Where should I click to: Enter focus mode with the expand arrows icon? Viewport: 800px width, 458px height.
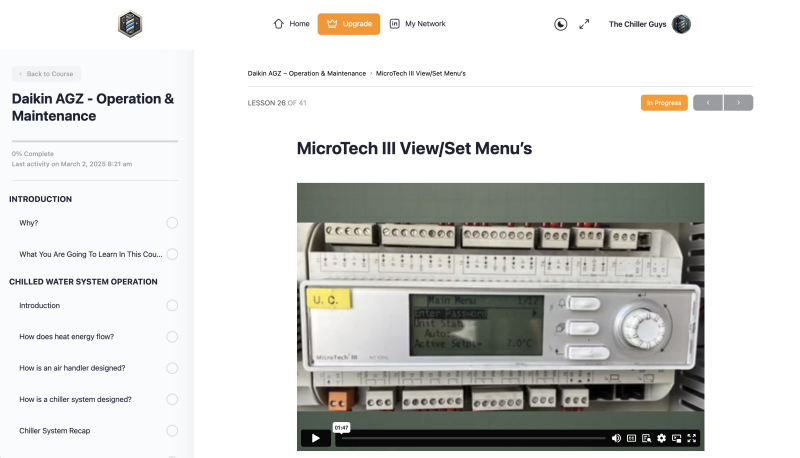584,24
